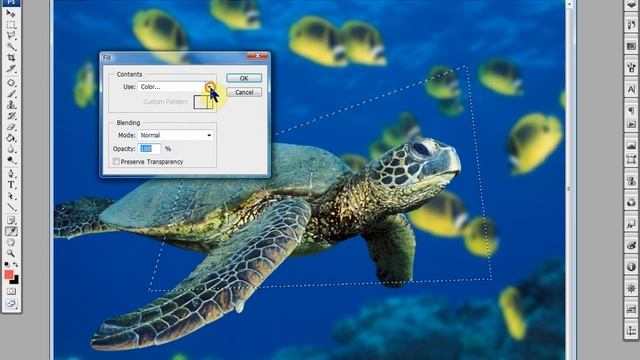Open the Custom Pattern picker

pos(203,102)
